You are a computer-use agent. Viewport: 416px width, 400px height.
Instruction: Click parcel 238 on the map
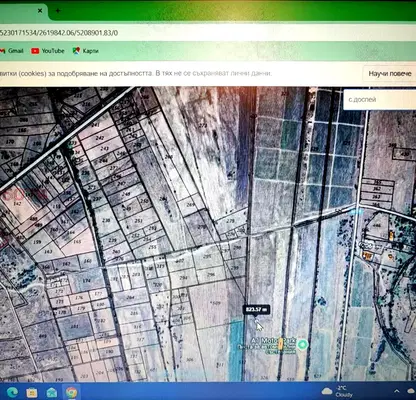pyautogui.click(x=106, y=220)
